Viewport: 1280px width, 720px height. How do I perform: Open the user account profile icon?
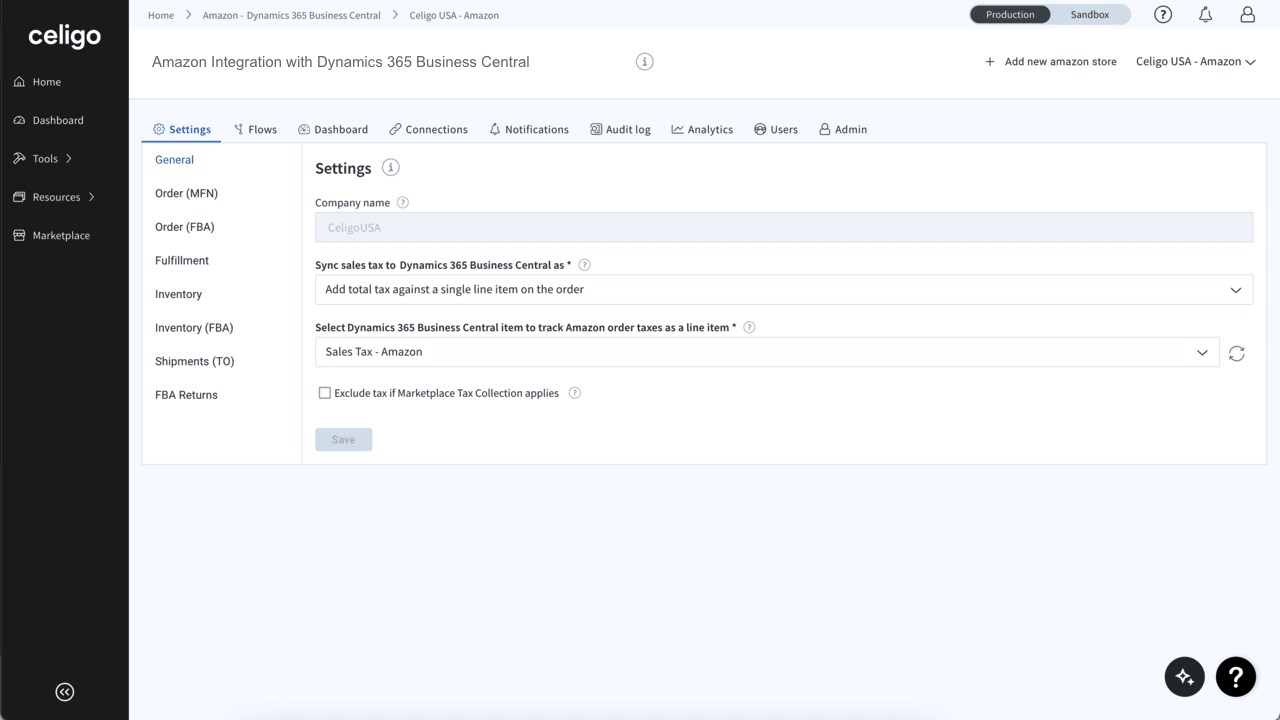(x=1247, y=14)
